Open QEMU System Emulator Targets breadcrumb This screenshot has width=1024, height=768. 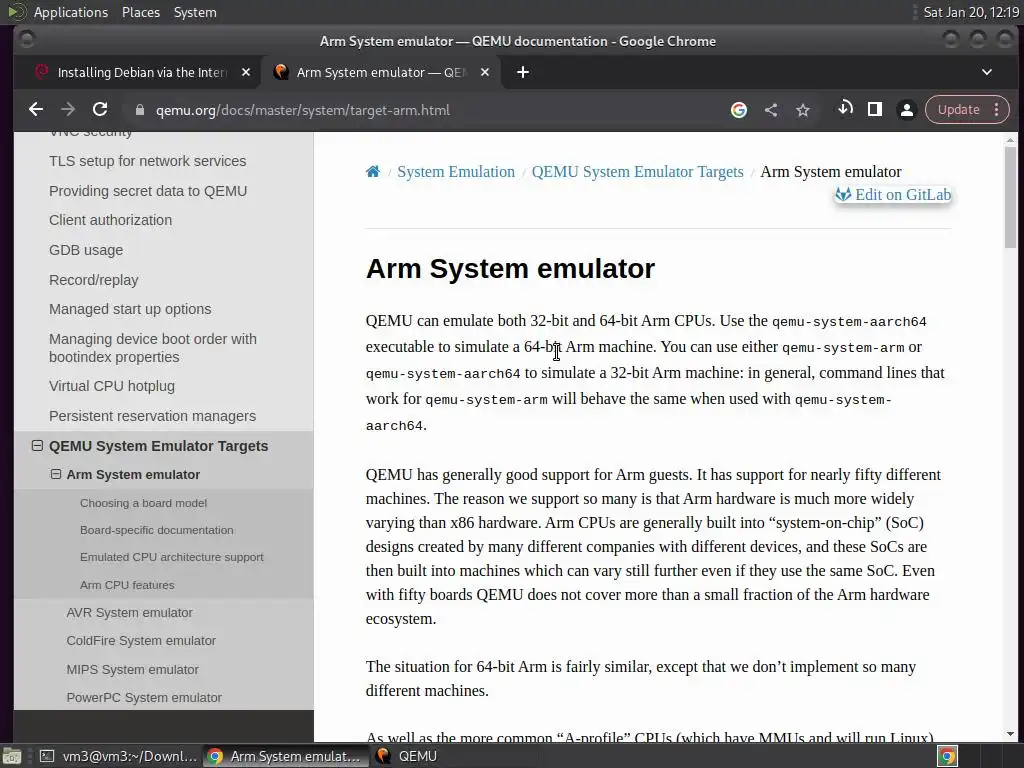(637, 172)
